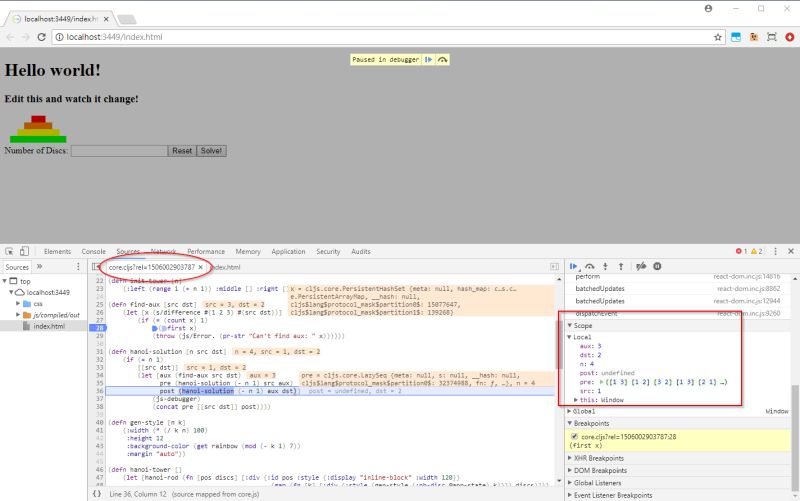The height and width of the screenshot is (501, 800).
Task: Switch to the Elements tab
Action: pyautogui.click(x=57, y=252)
